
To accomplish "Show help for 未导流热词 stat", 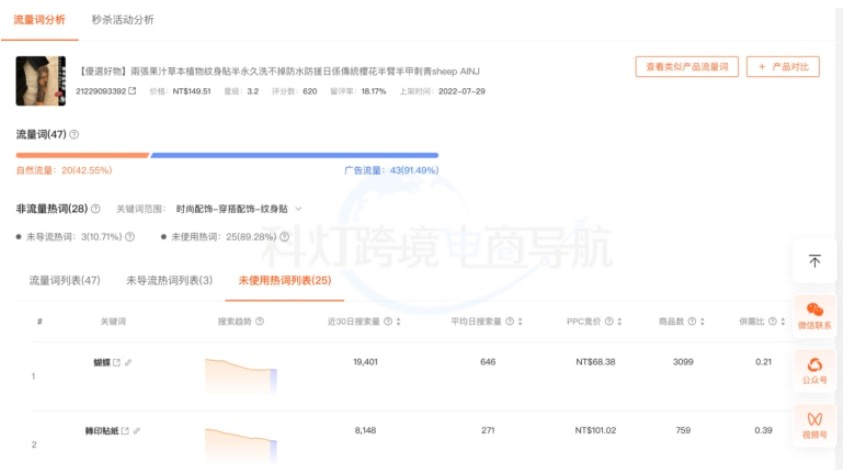I will [x=130, y=237].
